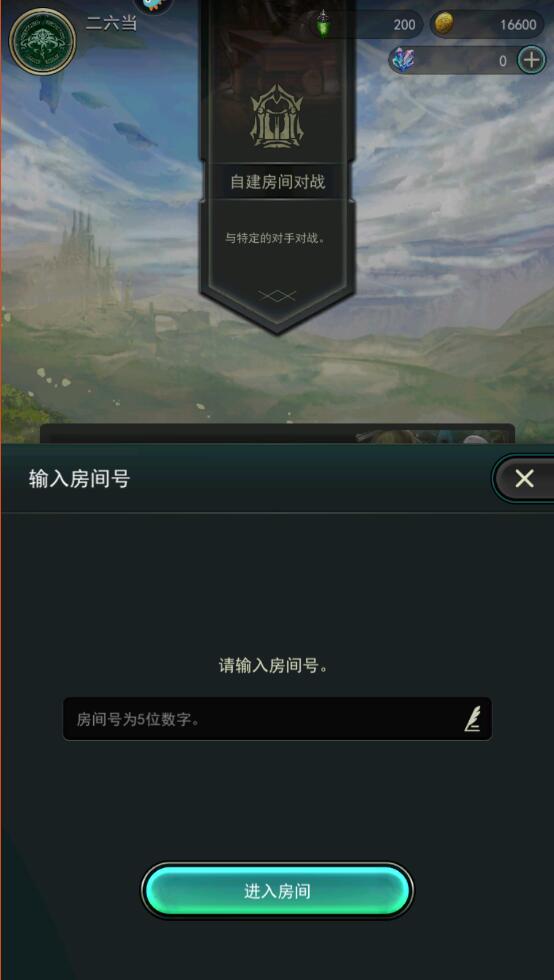
Task: Expand the banner's bottom chevron ornament
Action: 276,296
